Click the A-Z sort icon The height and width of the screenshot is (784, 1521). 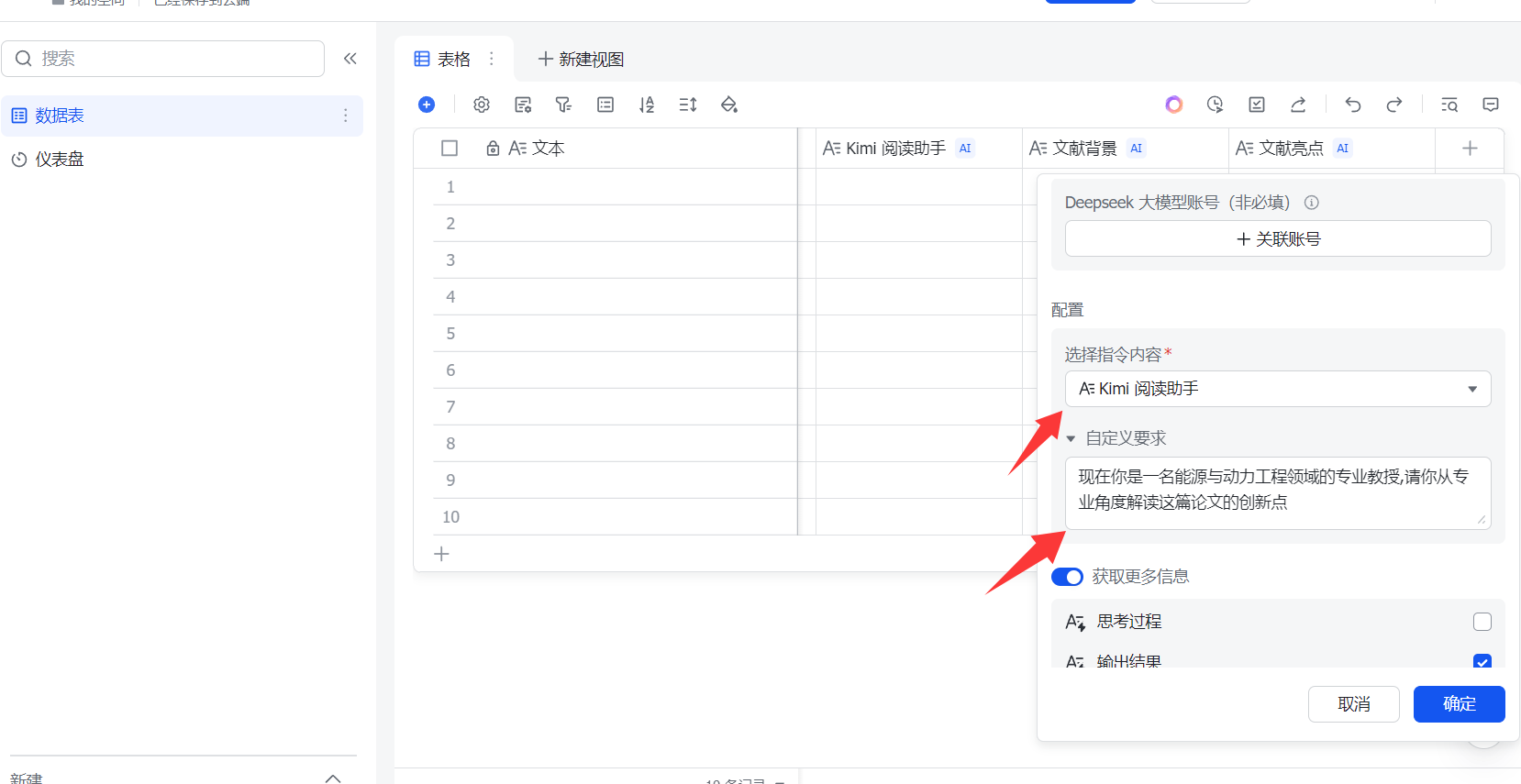[647, 105]
